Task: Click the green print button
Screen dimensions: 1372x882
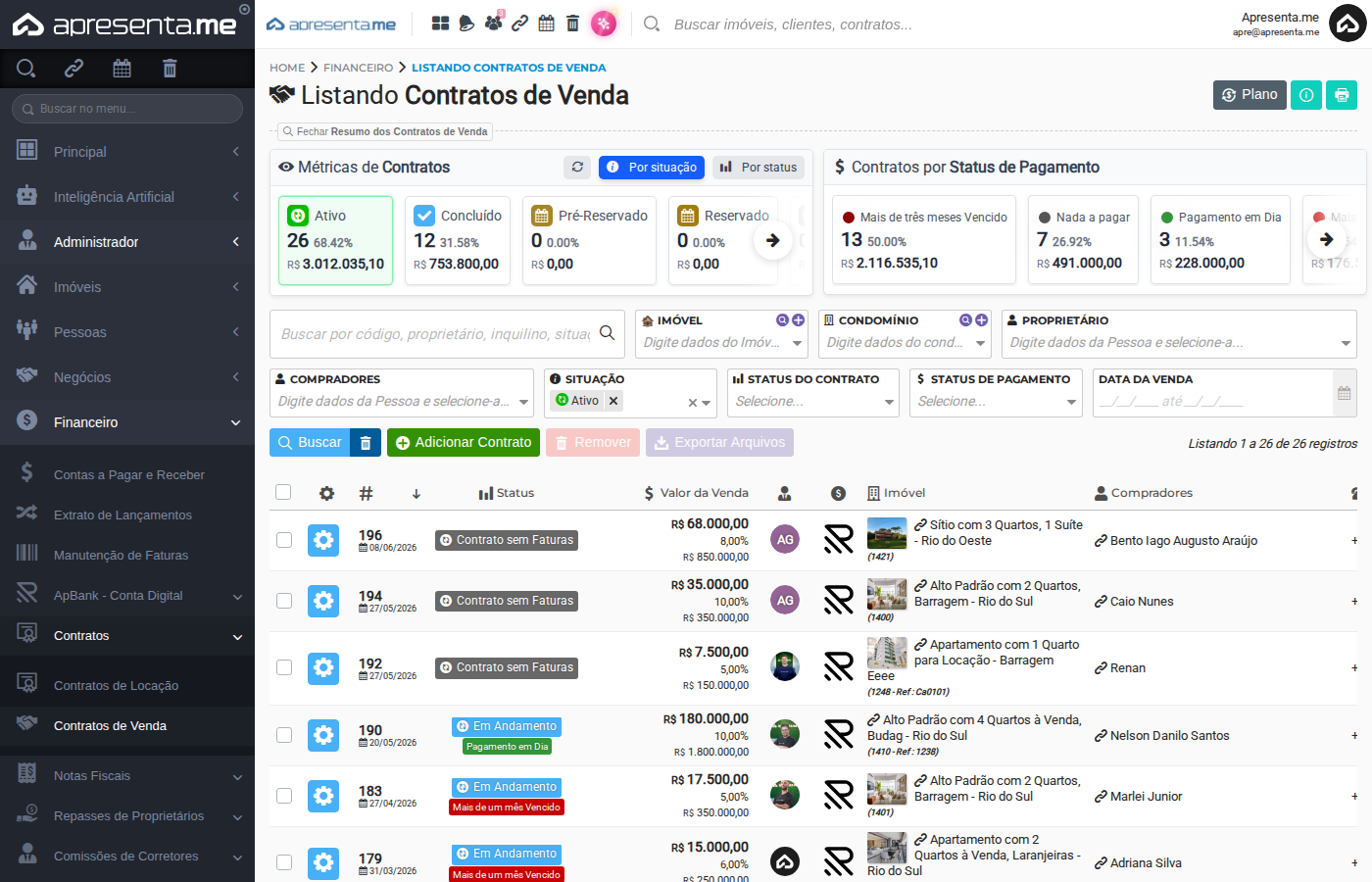Action: coord(1342,95)
